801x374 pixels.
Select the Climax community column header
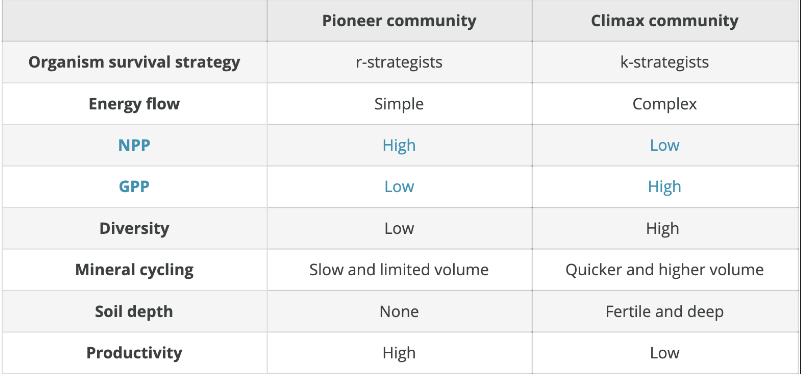(664, 20)
